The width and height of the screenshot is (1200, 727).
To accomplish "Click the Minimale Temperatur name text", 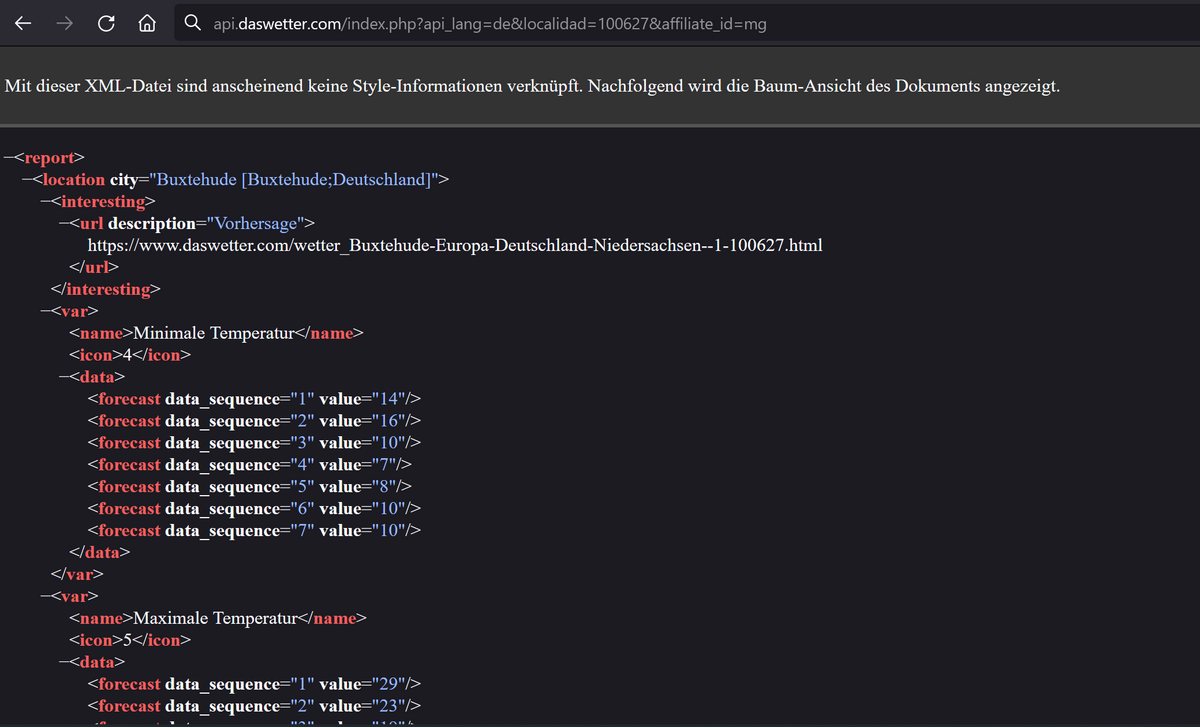I will tap(214, 334).
